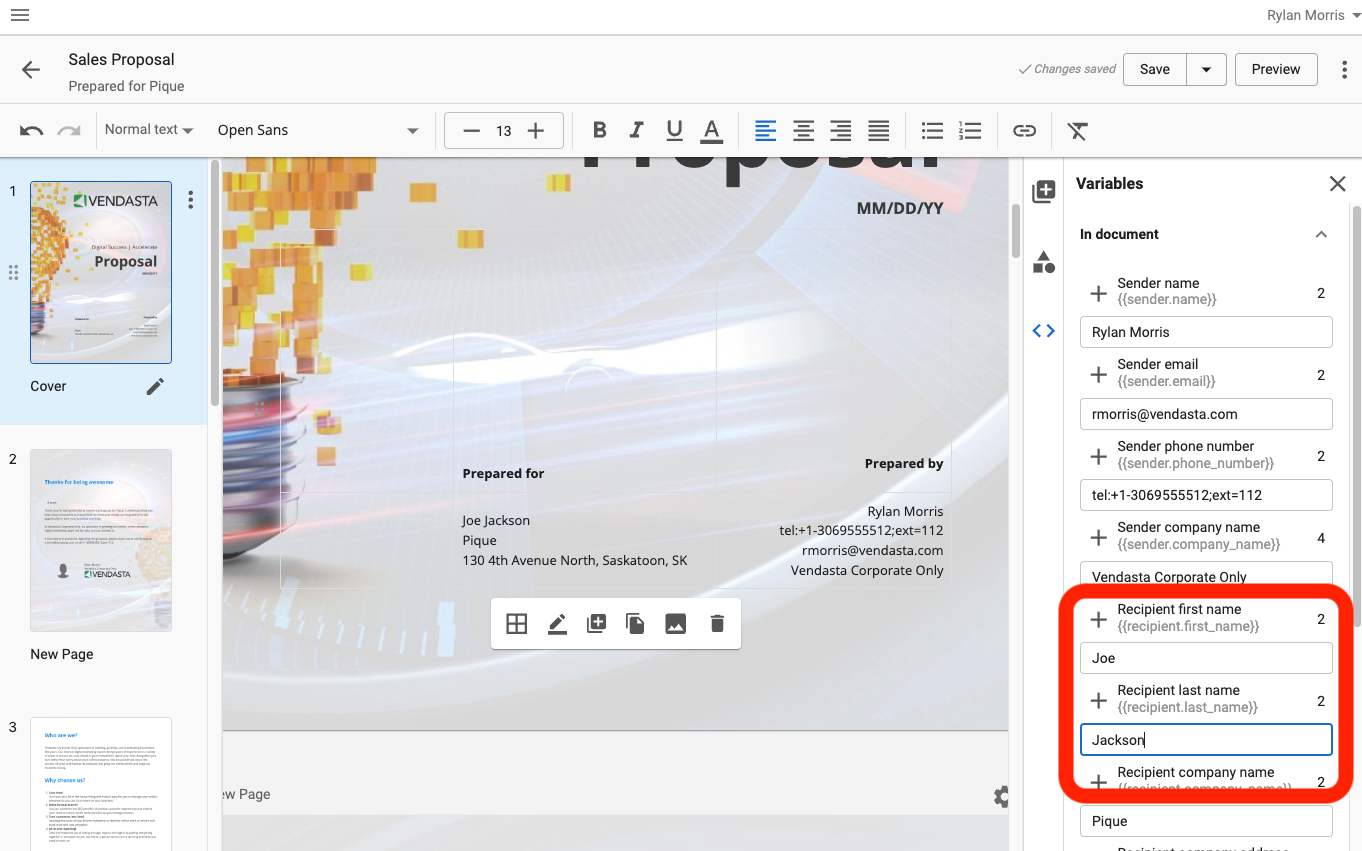Screen dimensions: 1362x851
Task: Insert the Sender company name variable
Action: click(1098, 537)
